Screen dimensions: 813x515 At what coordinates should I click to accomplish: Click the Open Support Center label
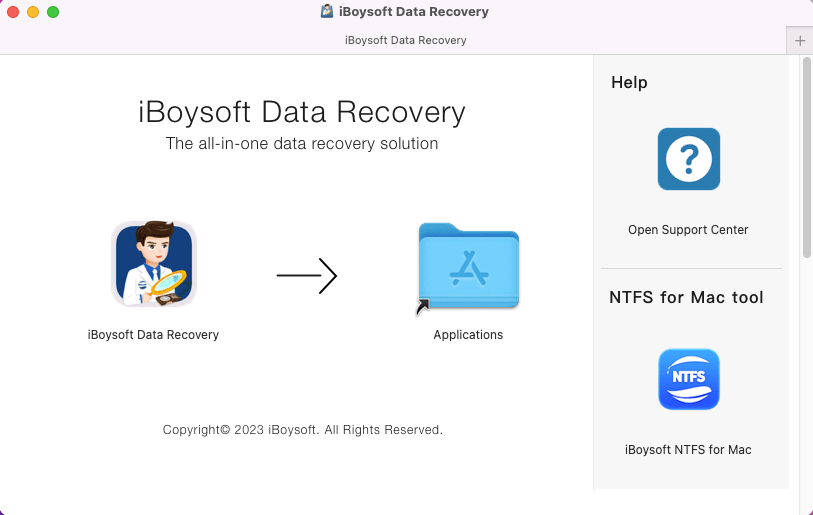point(688,230)
